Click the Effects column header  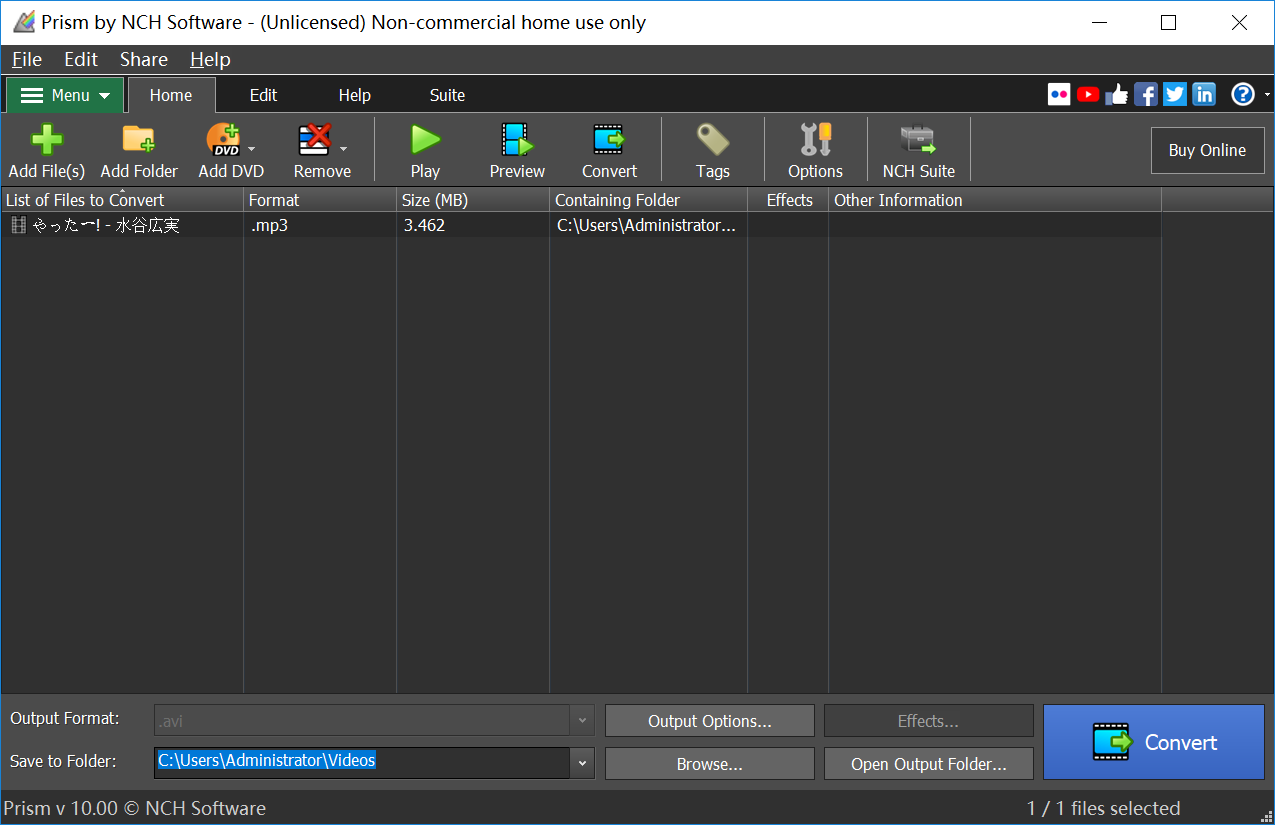tap(789, 200)
